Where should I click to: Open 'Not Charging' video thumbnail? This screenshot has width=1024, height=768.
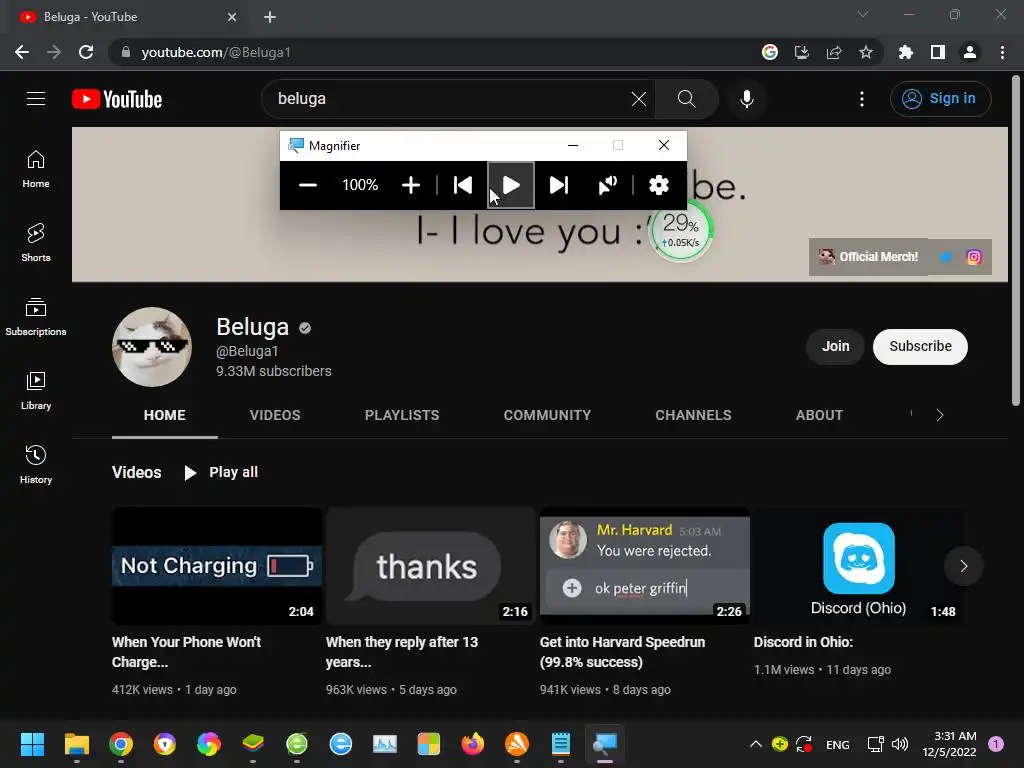pyautogui.click(x=217, y=566)
